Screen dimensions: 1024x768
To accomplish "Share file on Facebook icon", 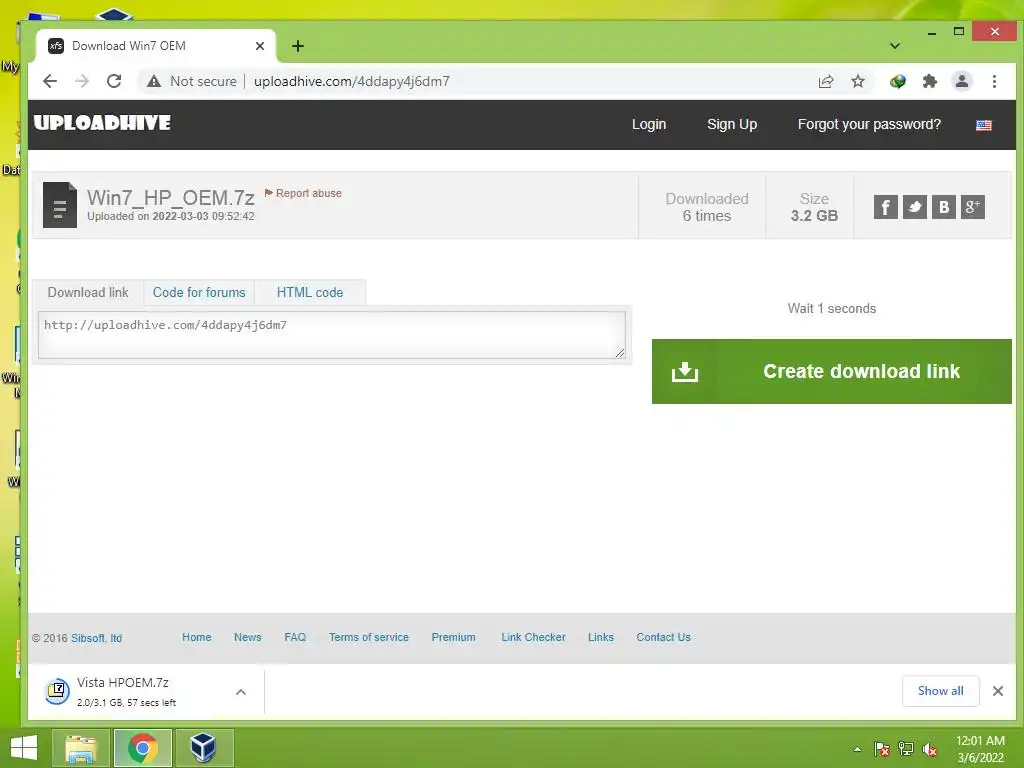I will tap(886, 207).
